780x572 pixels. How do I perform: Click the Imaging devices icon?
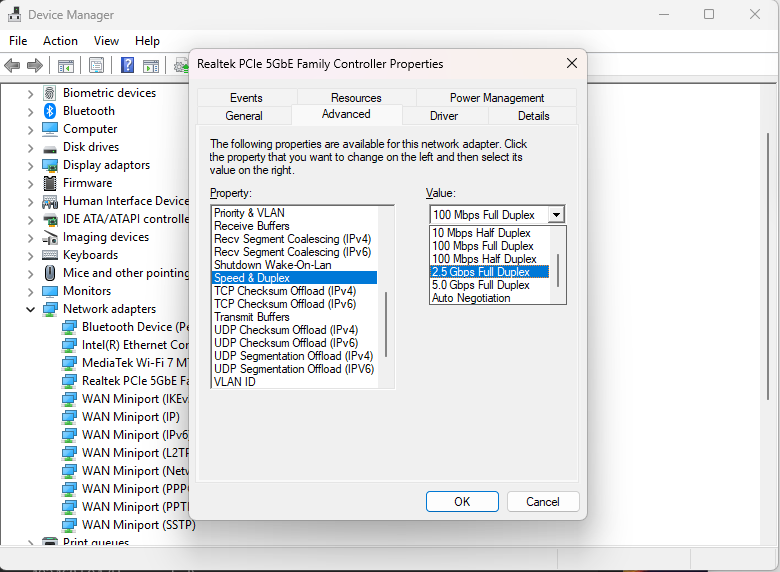[50, 238]
